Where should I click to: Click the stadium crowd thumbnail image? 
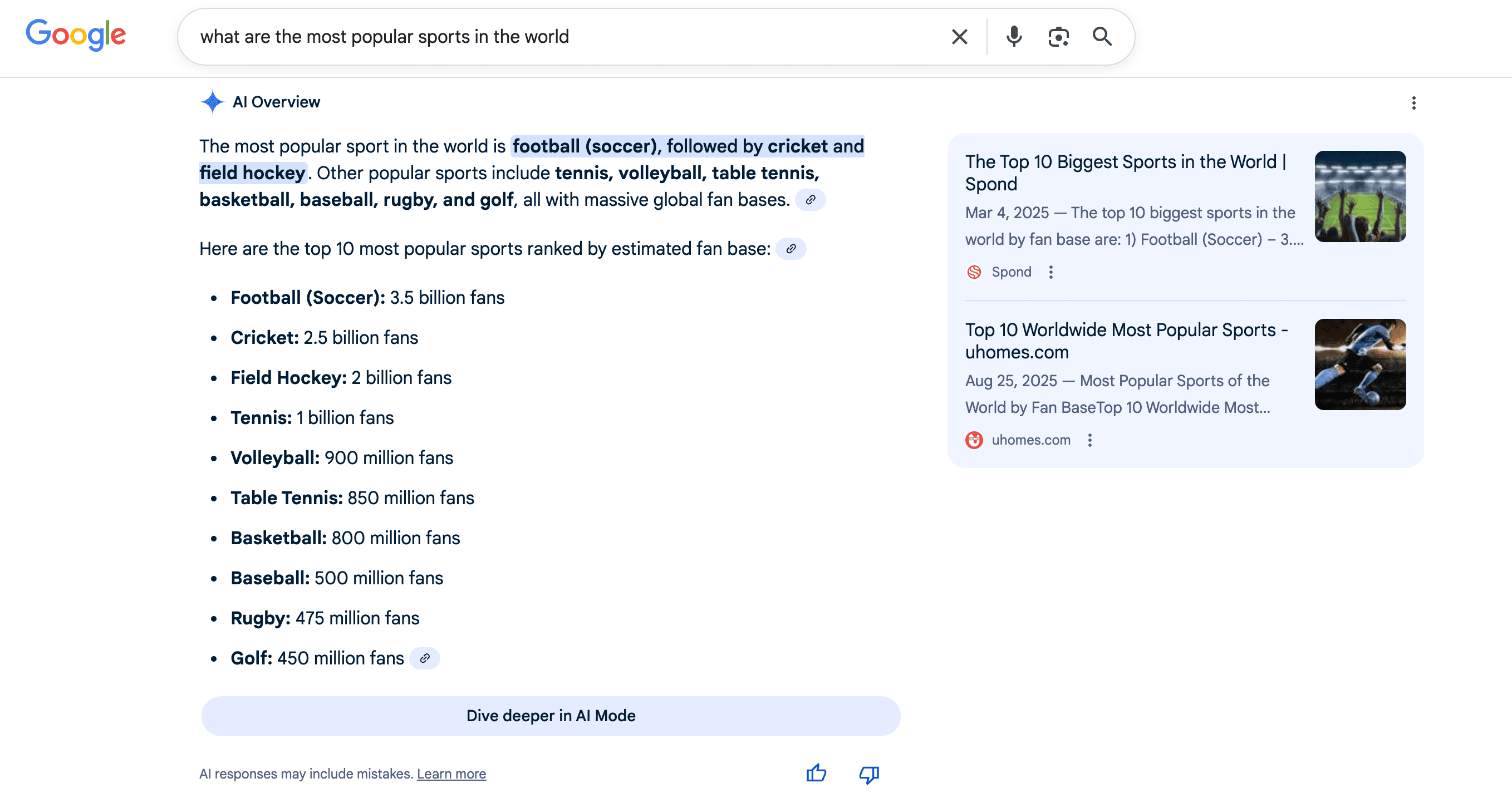[x=1359, y=196]
